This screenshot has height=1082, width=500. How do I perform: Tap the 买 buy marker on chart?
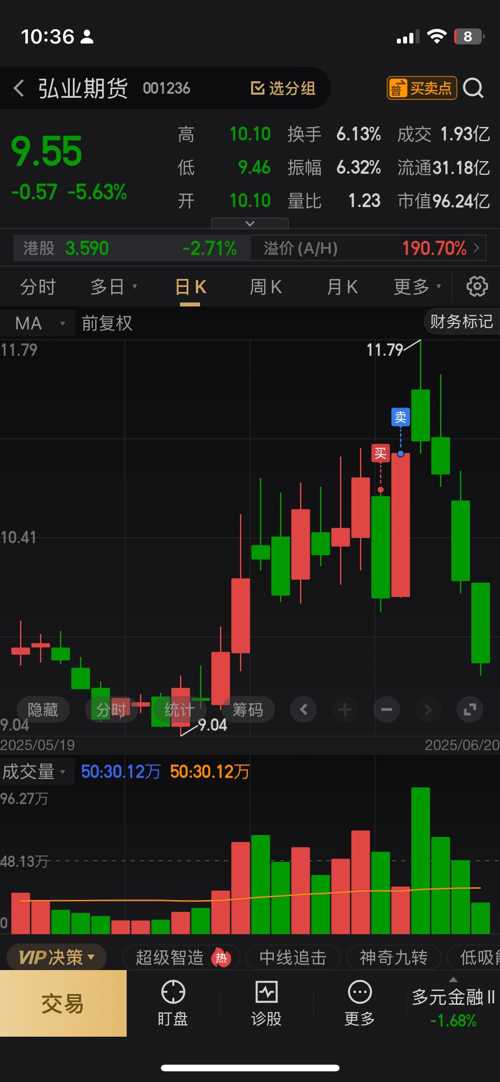pos(381,453)
